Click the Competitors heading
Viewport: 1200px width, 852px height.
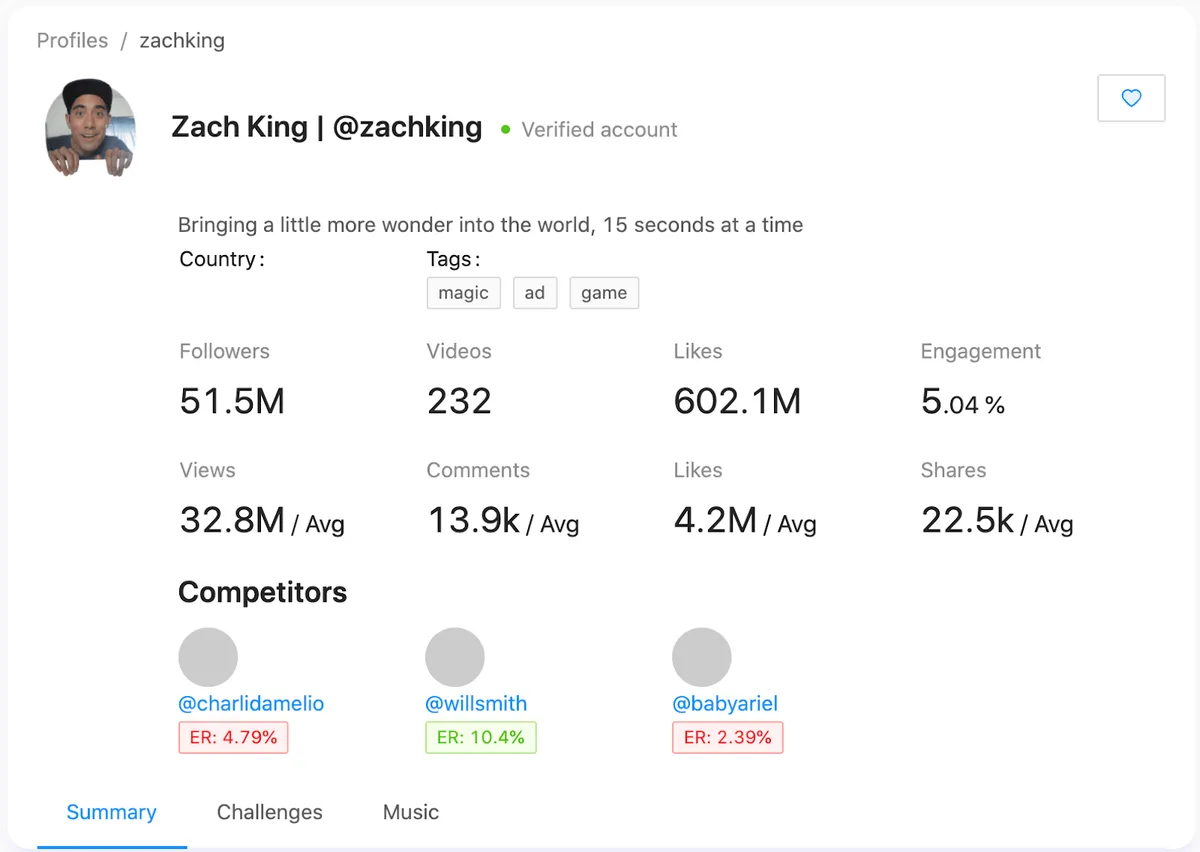(262, 592)
